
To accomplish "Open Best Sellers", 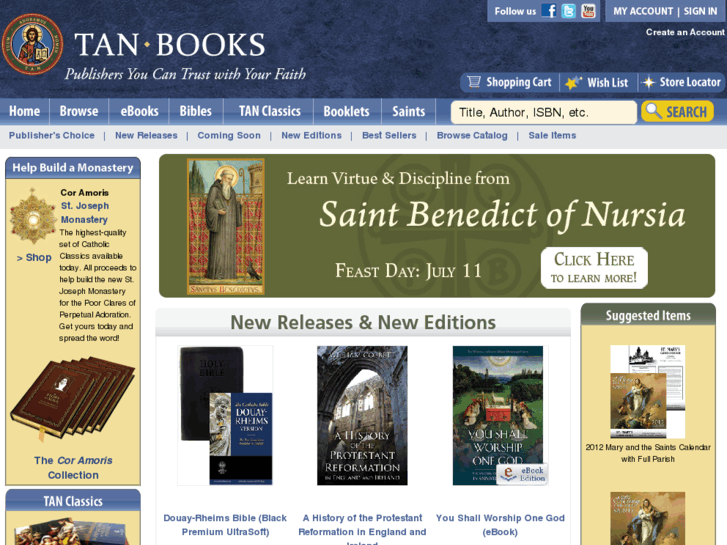I will point(389,135).
